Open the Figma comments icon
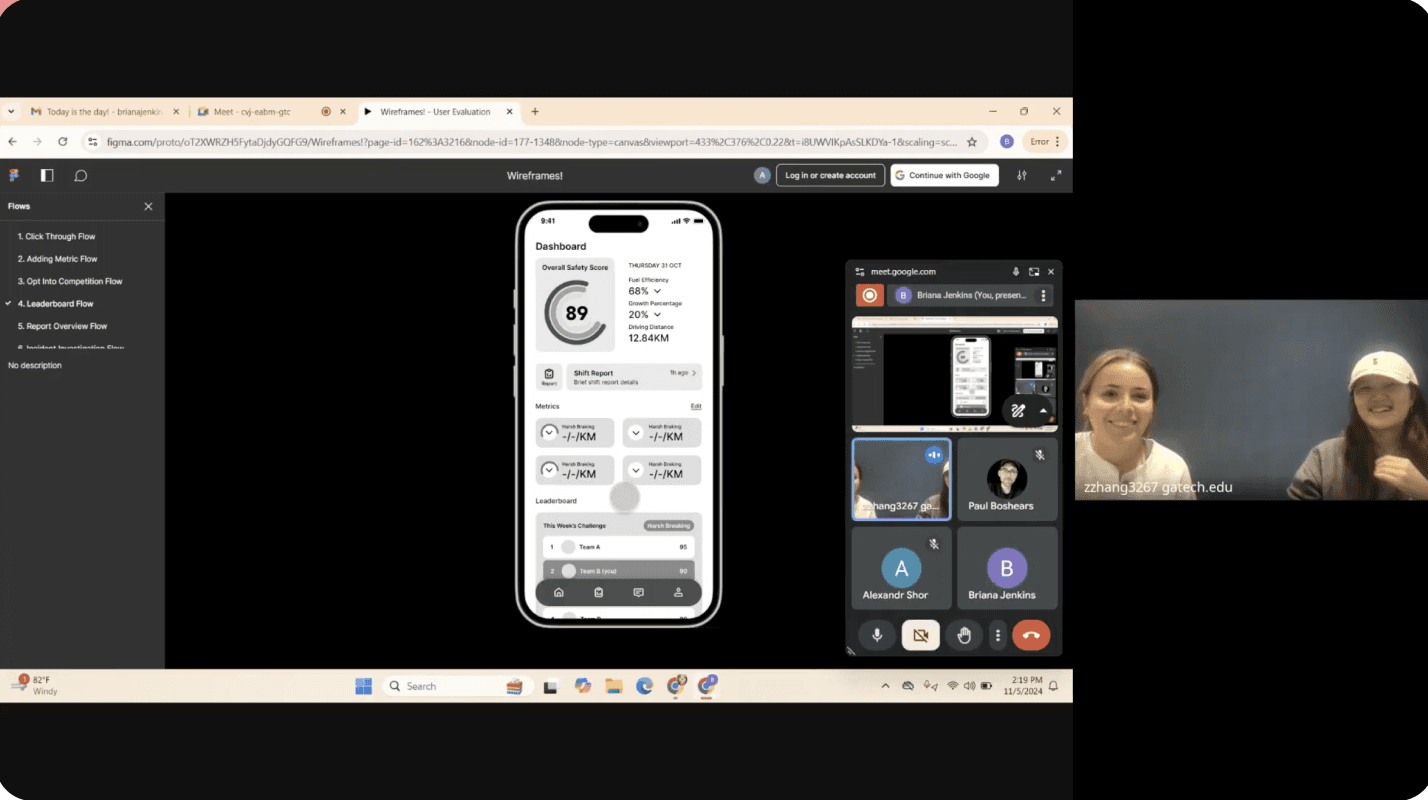 (x=81, y=175)
